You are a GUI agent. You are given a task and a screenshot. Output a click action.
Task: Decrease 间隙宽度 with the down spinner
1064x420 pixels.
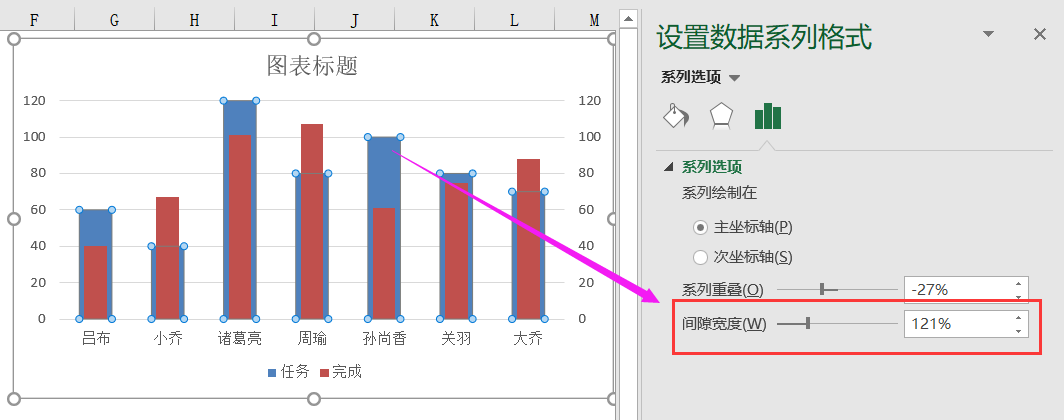click(1019, 330)
